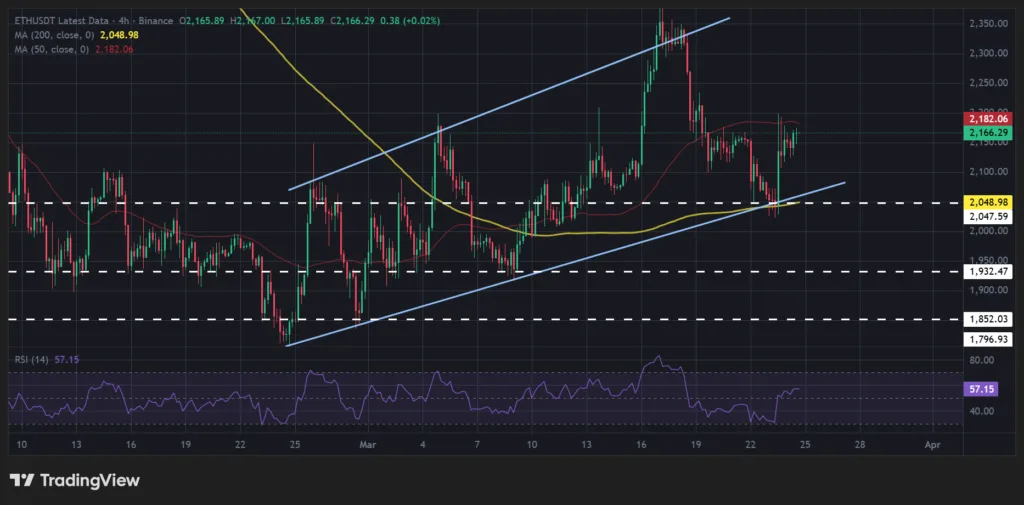Viewport: 1024px width, 505px height.
Task: Click date 10 at the time axis start
Action: click(22, 444)
